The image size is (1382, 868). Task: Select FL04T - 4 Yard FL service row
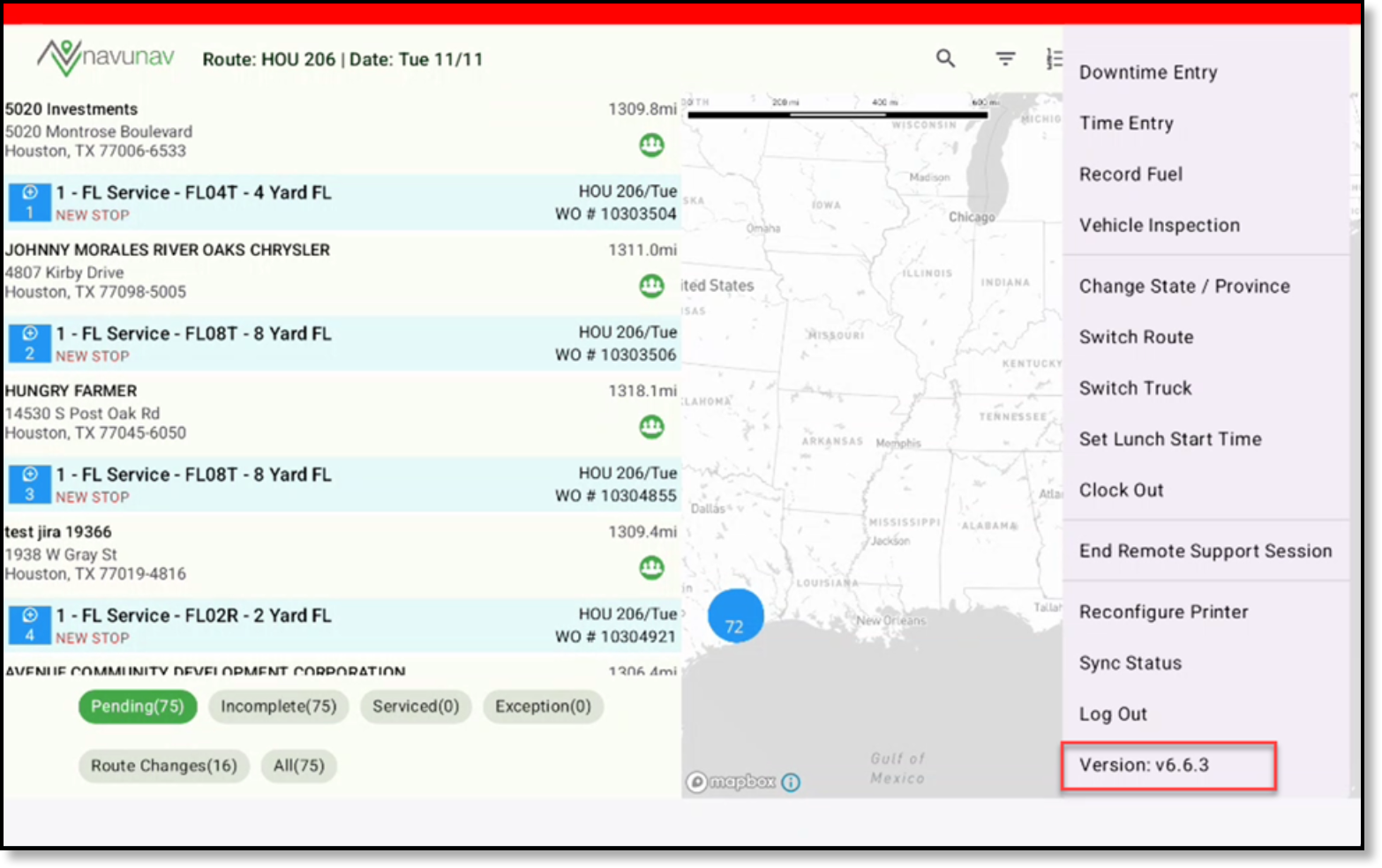point(344,202)
